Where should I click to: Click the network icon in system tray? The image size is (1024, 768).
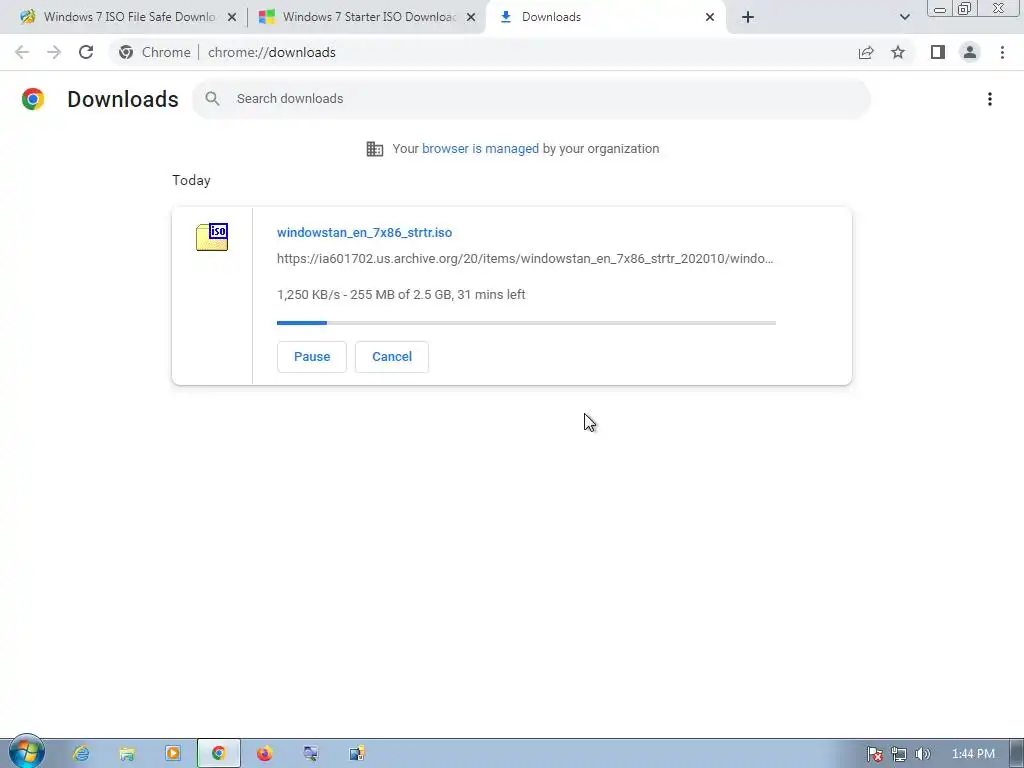coord(899,754)
